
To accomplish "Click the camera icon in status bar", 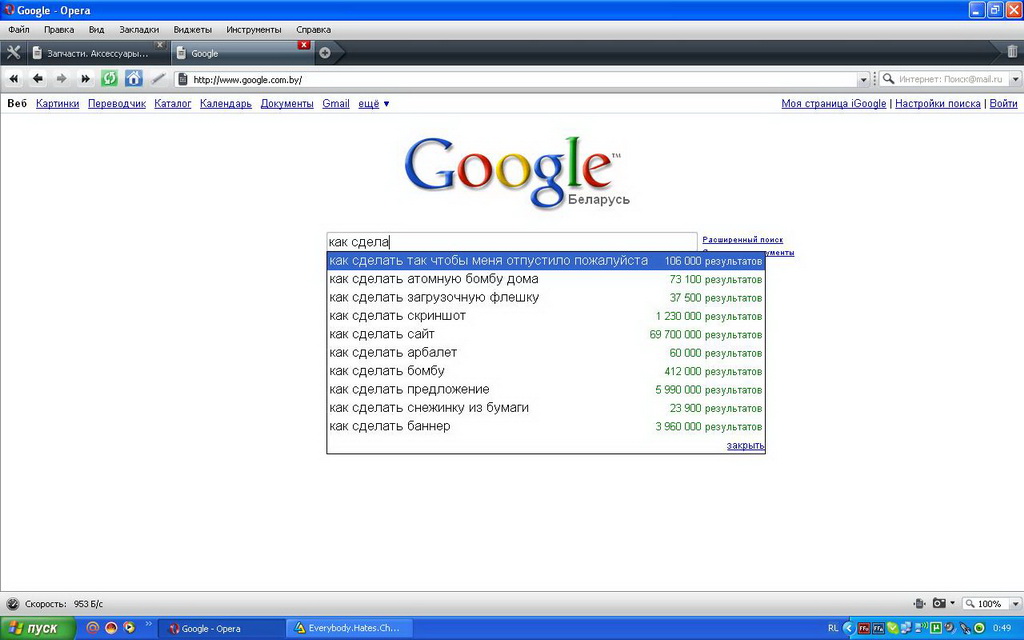I will [x=939, y=604].
